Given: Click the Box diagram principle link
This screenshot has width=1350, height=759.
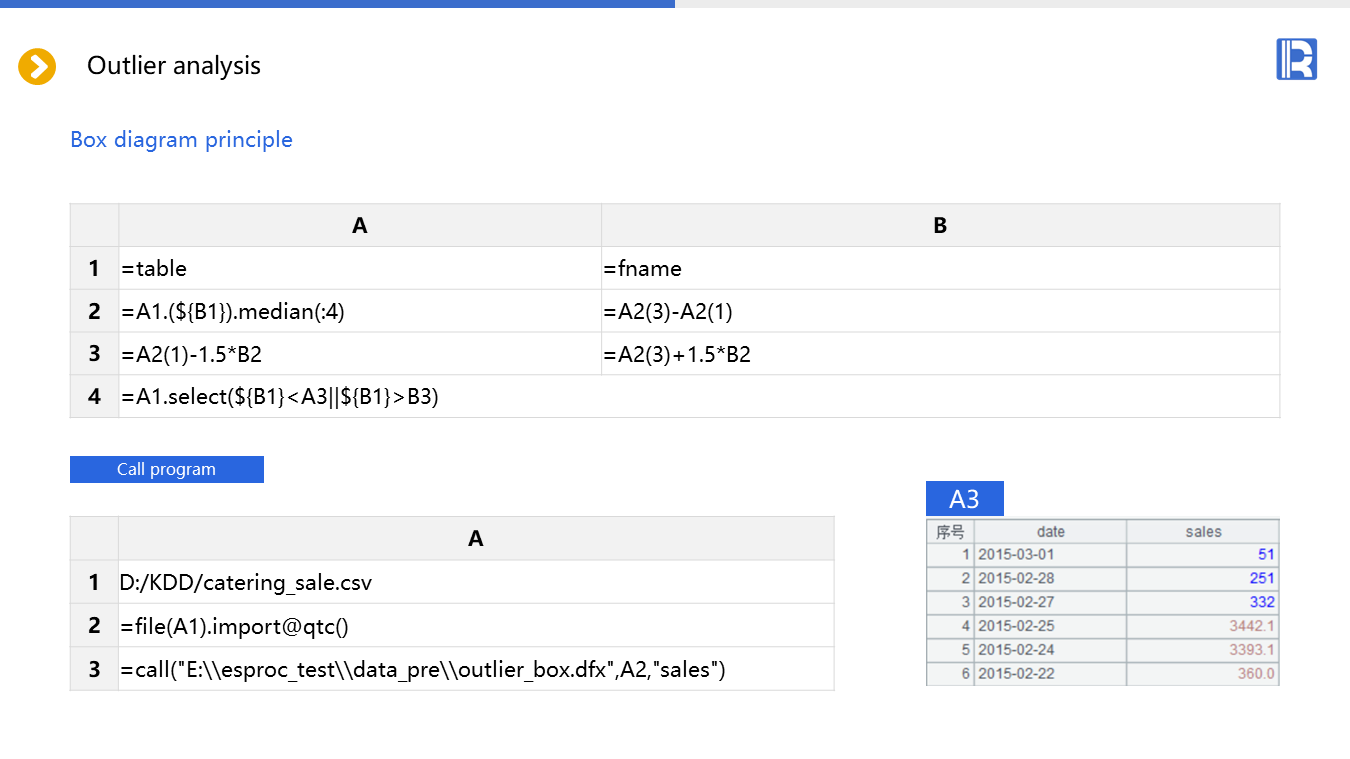Looking at the screenshot, I should point(181,140).
